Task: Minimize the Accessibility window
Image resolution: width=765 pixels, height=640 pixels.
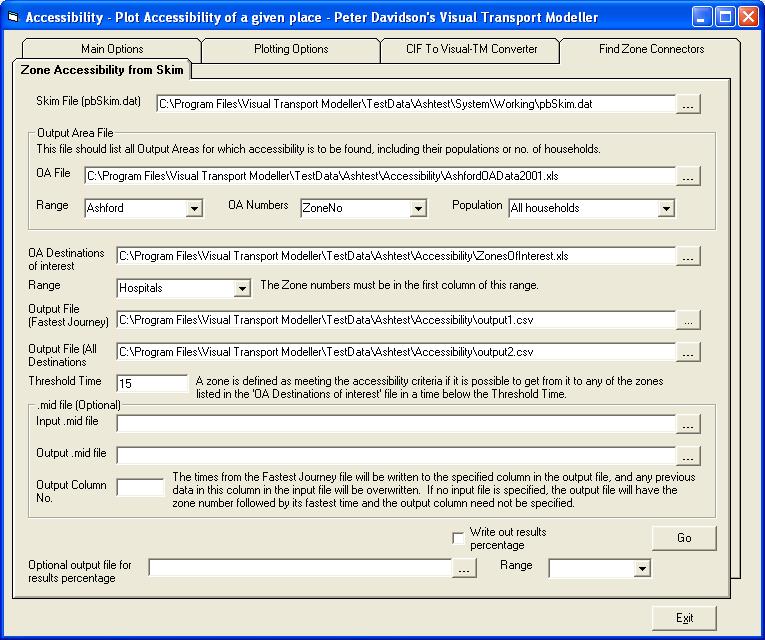Action: click(702, 18)
